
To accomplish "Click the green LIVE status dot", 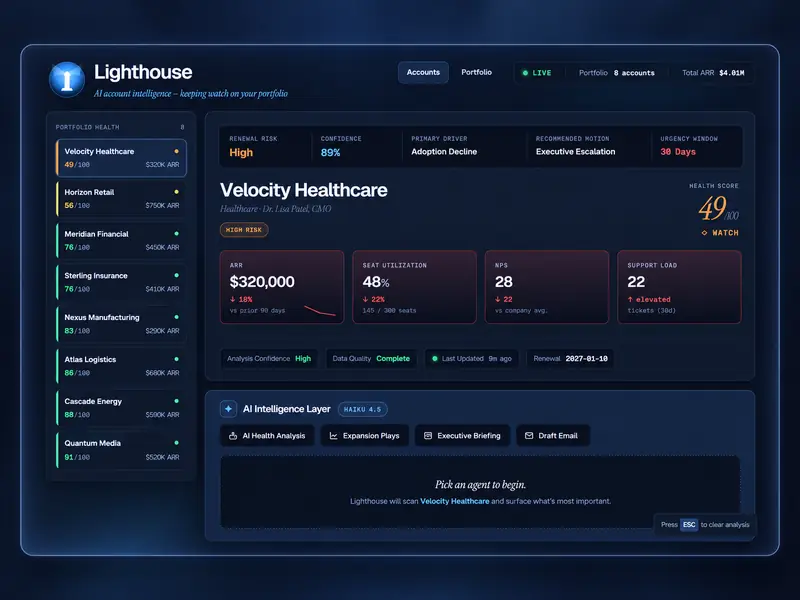I will [525, 73].
